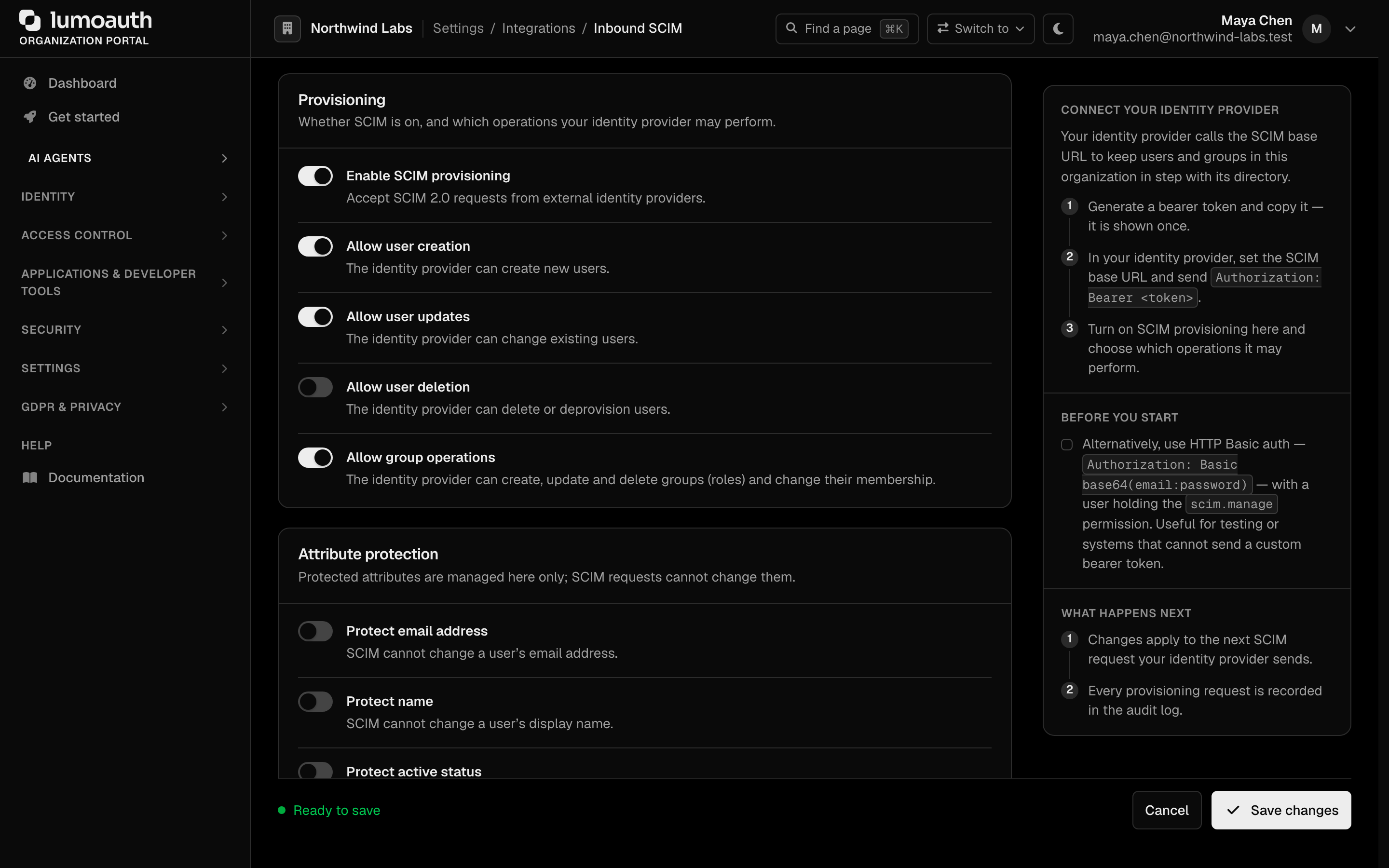Expand the Settings sidebar section
The width and height of the screenshot is (1389, 868).
[x=124, y=368]
